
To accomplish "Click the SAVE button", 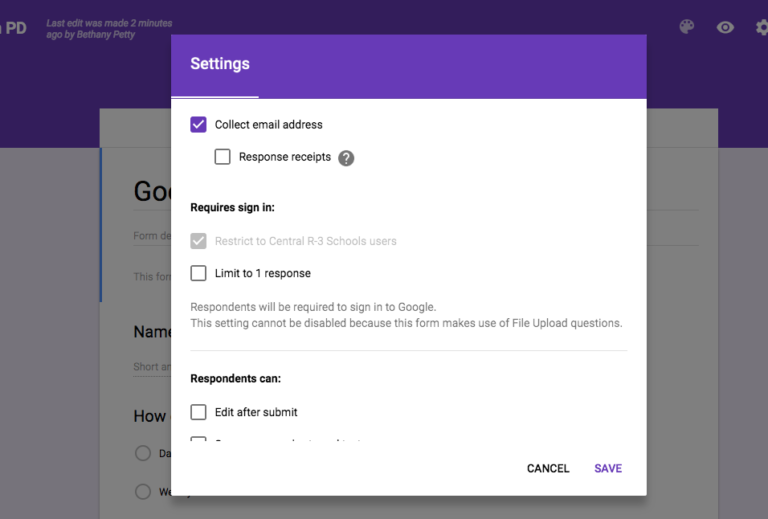I will click(608, 469).
